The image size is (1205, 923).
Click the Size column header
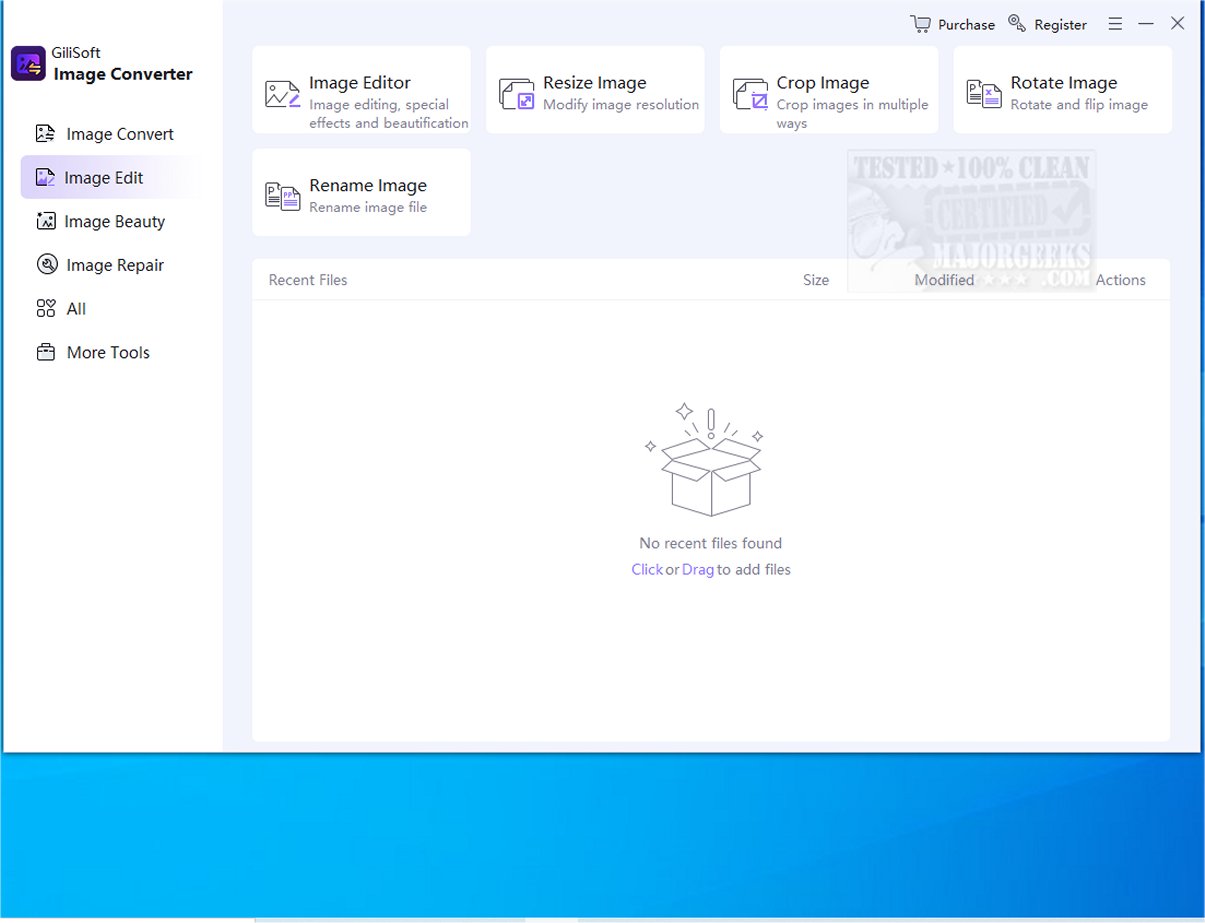click(816, 280)
